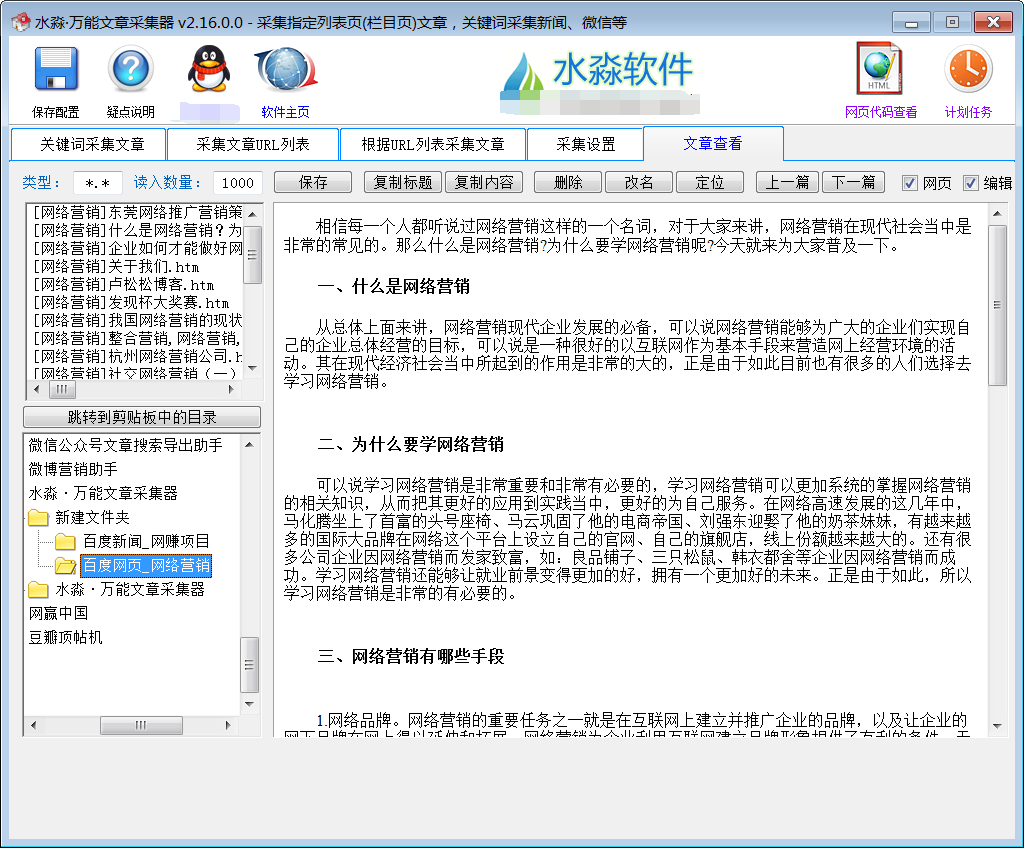Click the 复制内容 button
1024x848 pixels.
pyautogui.click(x=484, y=182)
